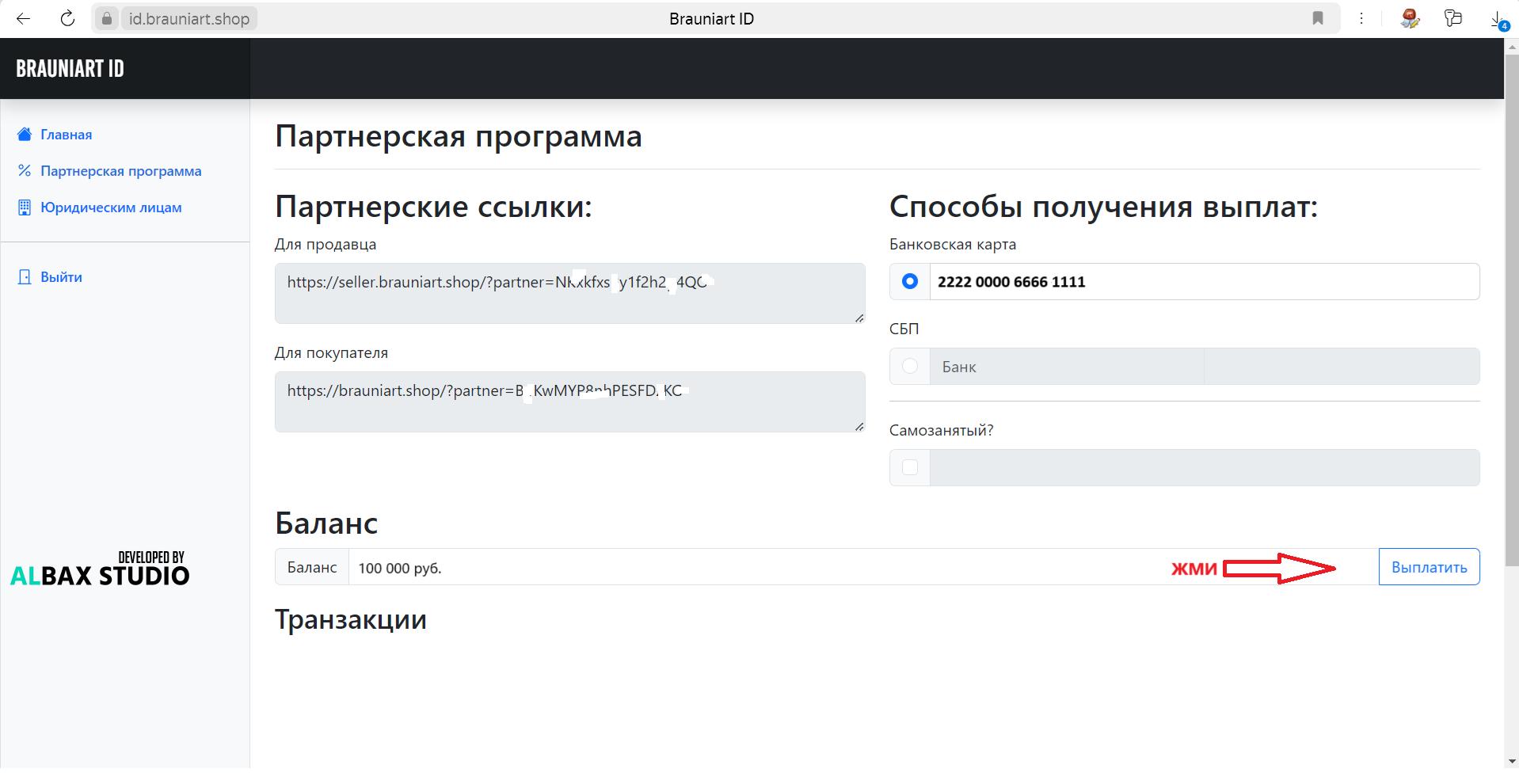Click the bank card number field
This screenshot has width=1519, height=784.
click(x=1205, y=281)
